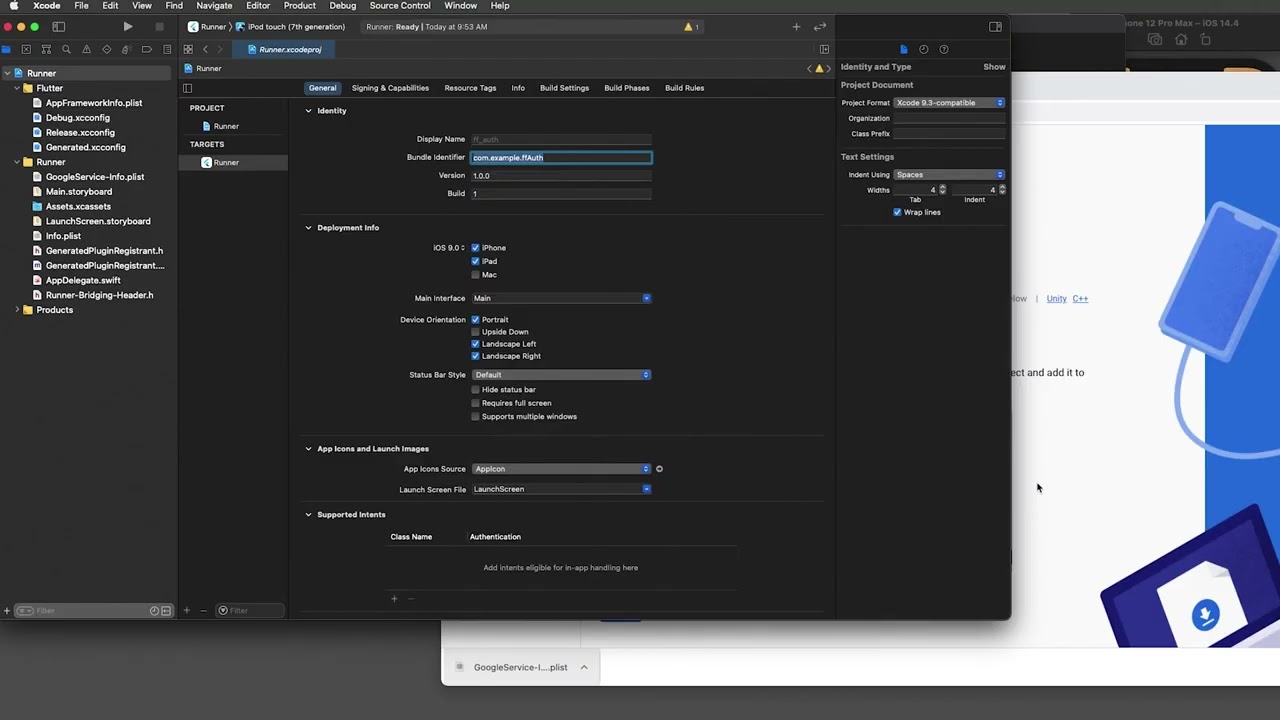Open the Status Bar Style dropdown

(561, 375)
